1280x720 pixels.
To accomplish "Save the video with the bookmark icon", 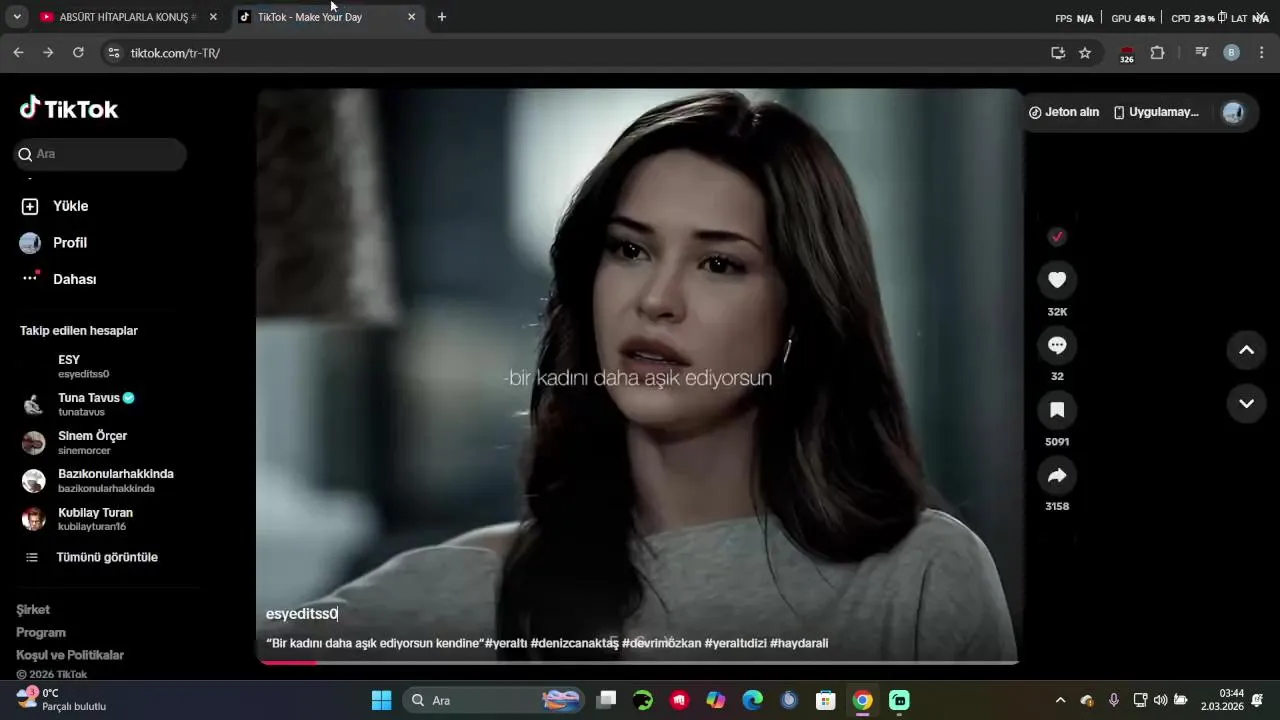I will click(x=1057, y=410).
